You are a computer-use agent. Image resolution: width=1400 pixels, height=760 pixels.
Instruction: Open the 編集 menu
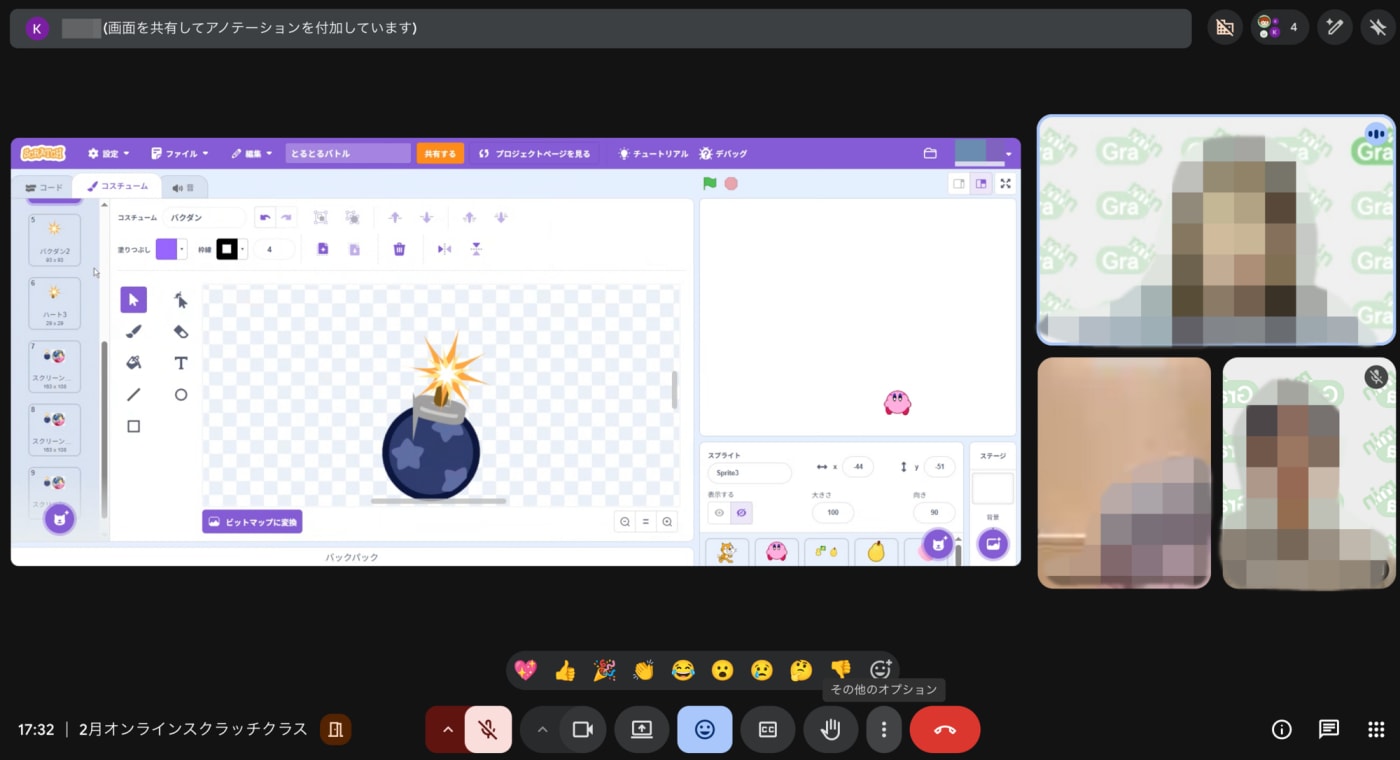click(x=252, y=154)
